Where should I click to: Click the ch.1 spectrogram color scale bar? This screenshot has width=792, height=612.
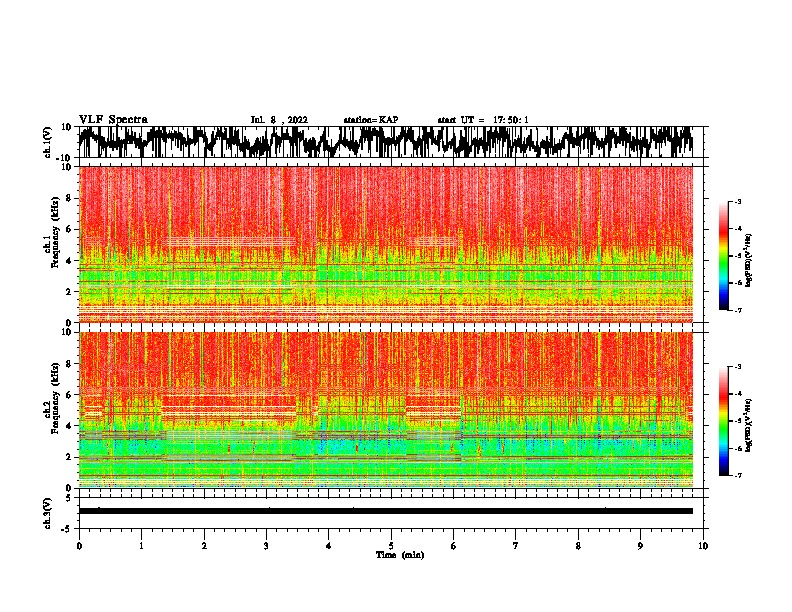pos(723,256)
